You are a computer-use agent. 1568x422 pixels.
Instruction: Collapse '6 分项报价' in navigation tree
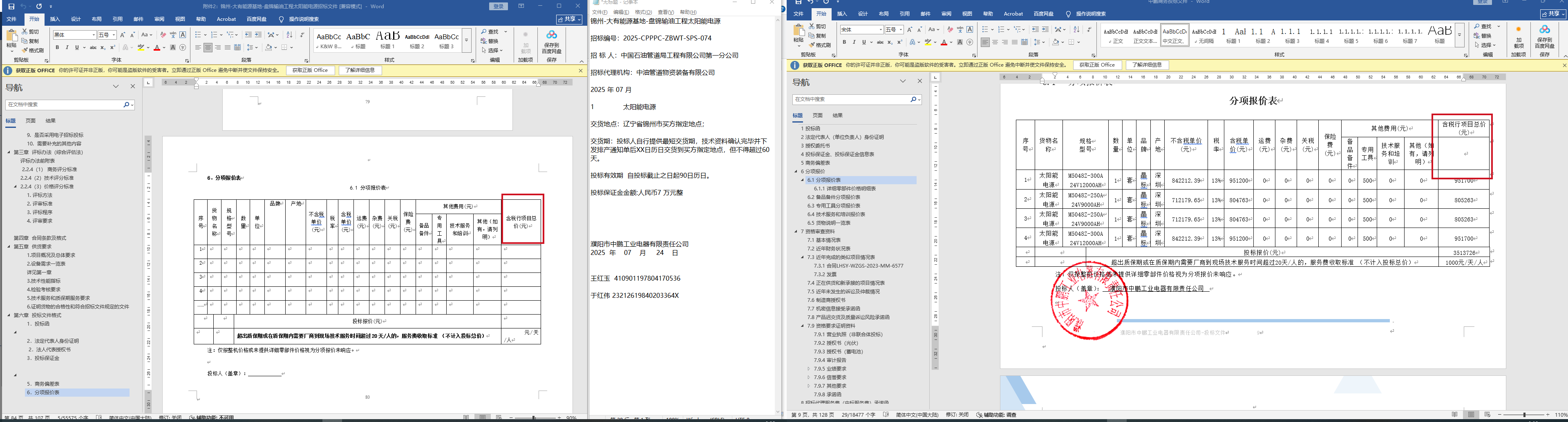point(796,172)
